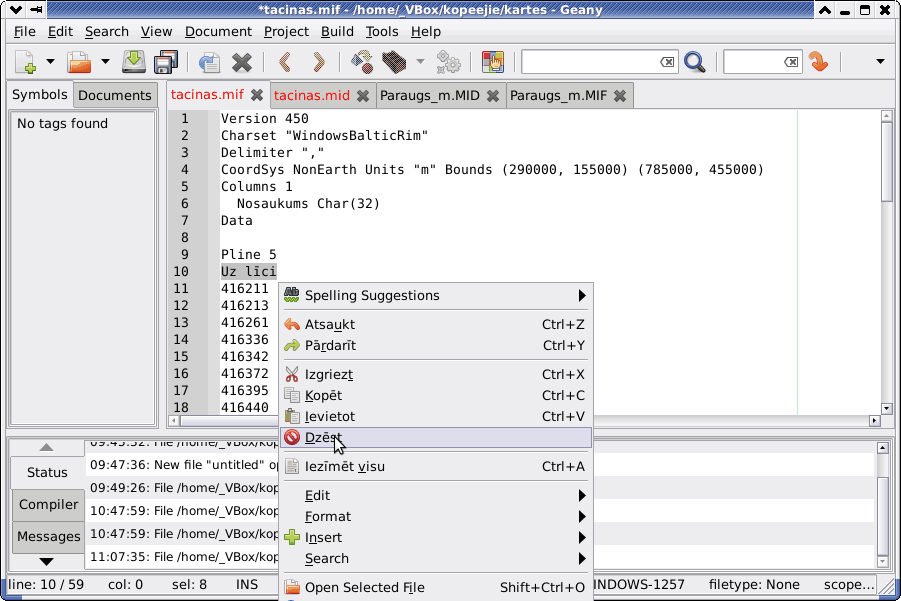Click the magnifier Find icon

(x=695, y=61)
